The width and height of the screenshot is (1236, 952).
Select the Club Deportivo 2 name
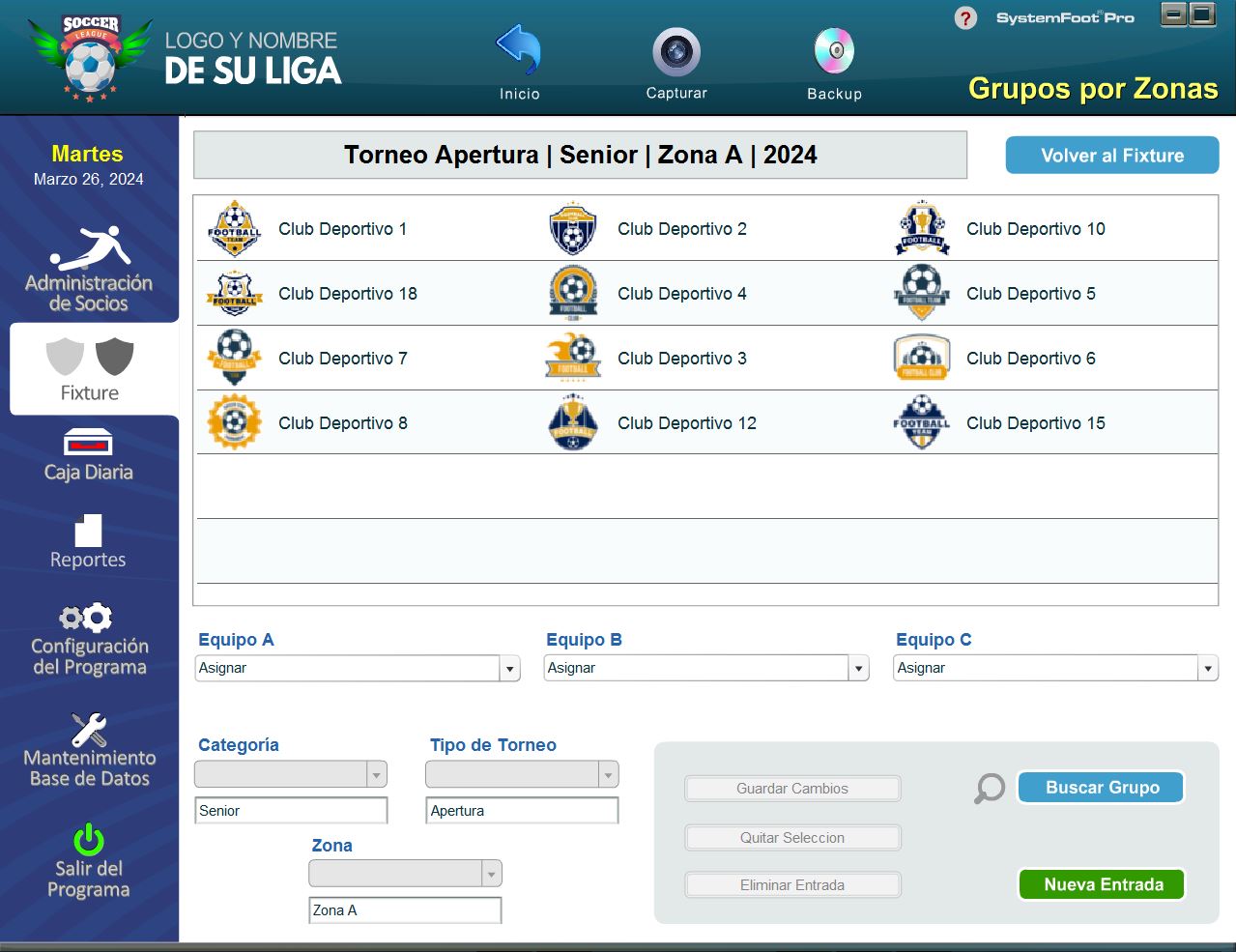tap(682, 229)
